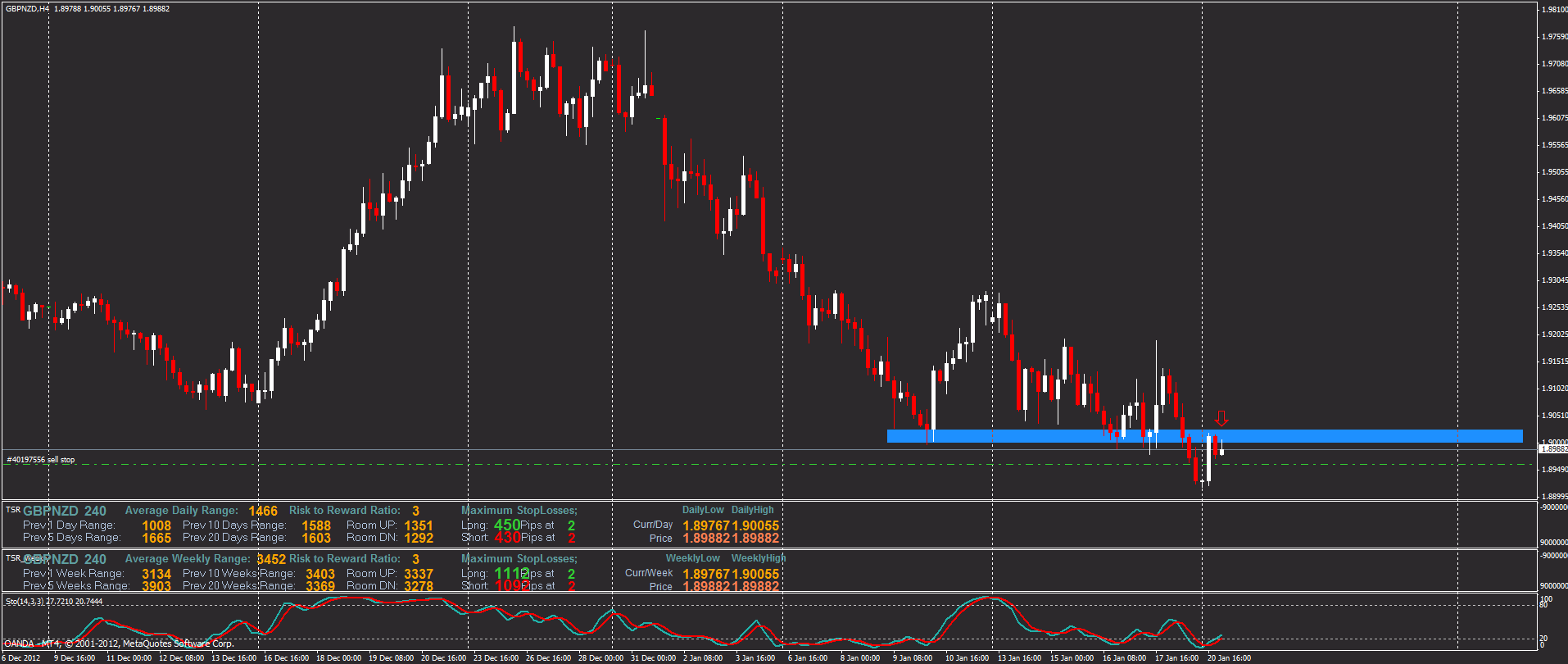The height and width of the screenshot is (664, 1568).
Task: Click the 31 Dec 00:00 time label
Action: coord(653,657)
